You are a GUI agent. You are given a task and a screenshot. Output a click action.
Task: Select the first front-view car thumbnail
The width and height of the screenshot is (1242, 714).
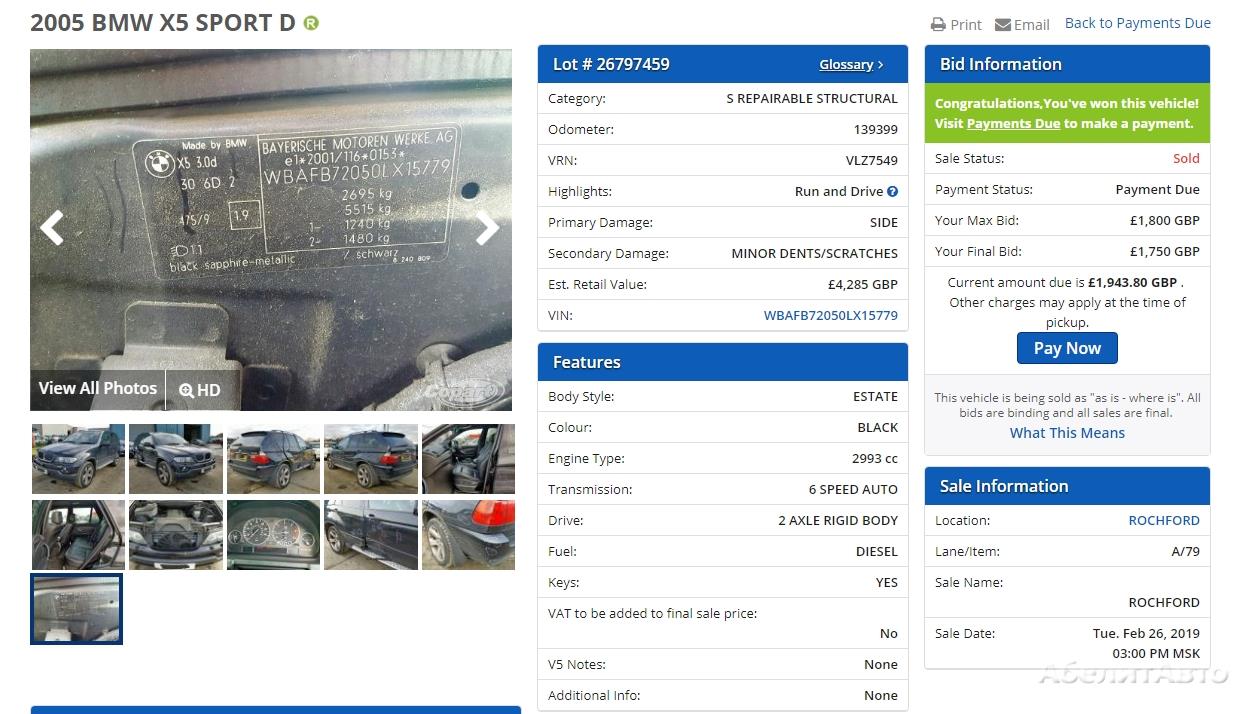pyautogui.click(x=78, y=458)
